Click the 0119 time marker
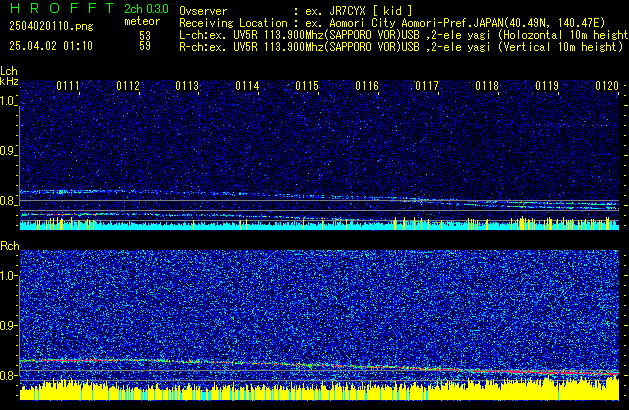The height and width of the screenshot is (410, 629). (x=547, y=86)
